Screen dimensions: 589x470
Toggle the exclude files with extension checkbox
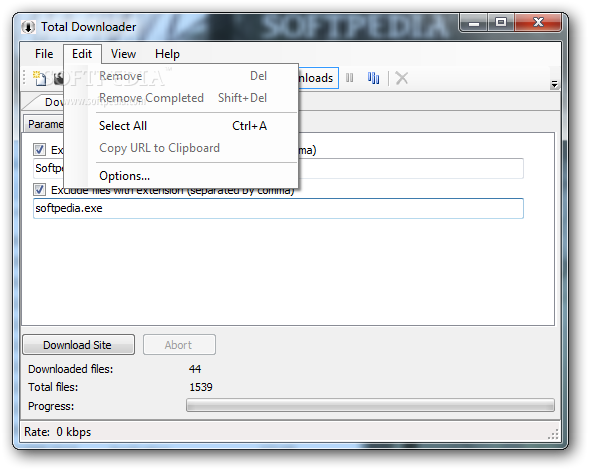[39, 190]
